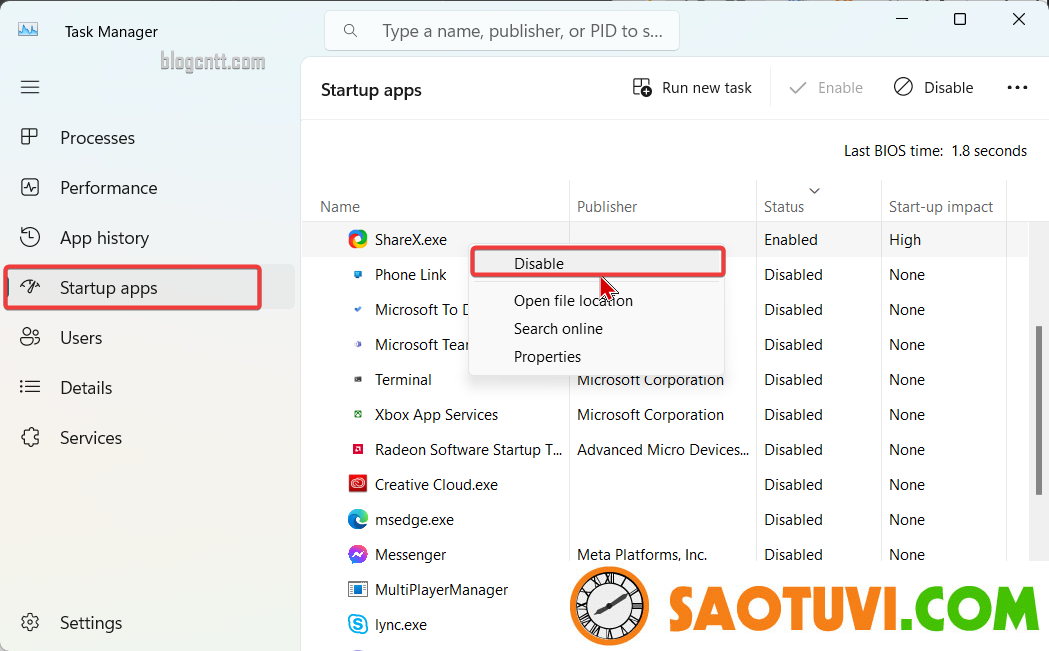Image resolution: width=1049 pixels, height=651 pixels.
Task: Click the search magnifier icon
Action: (x=350, y=31)
